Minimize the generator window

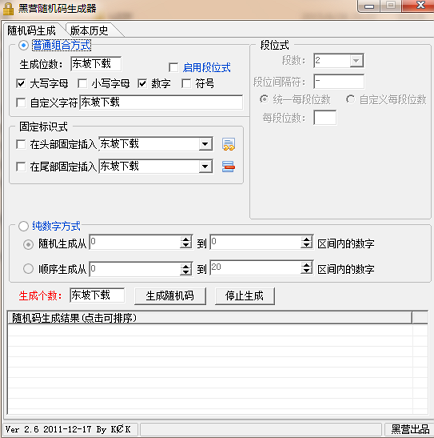point(369,6)
